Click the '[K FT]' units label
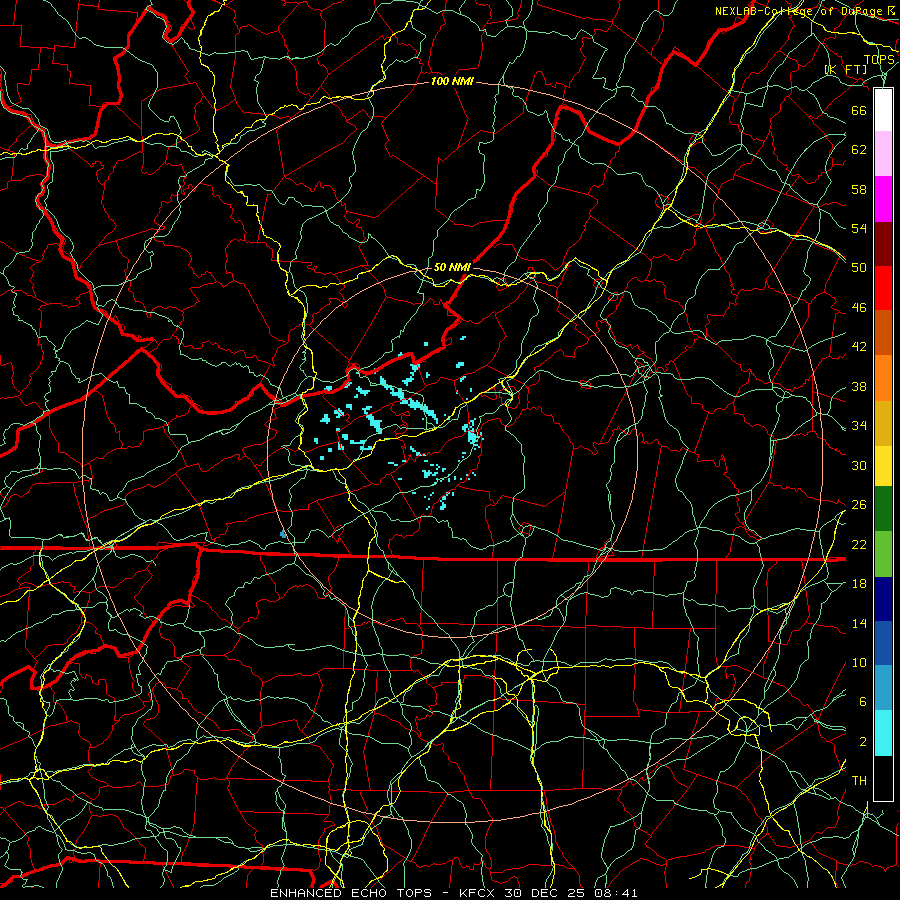The height and width of the screenshot is (900, 900). pos(846,69)
